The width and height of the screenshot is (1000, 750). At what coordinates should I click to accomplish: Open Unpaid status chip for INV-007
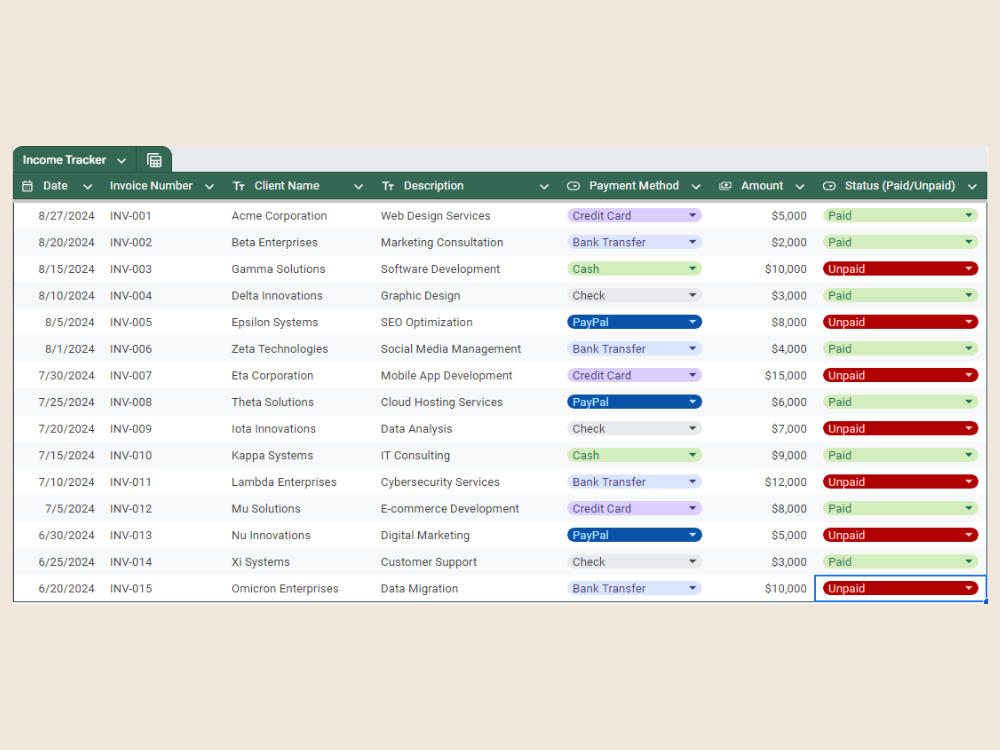pyautogui.click(x=901, y=376)
